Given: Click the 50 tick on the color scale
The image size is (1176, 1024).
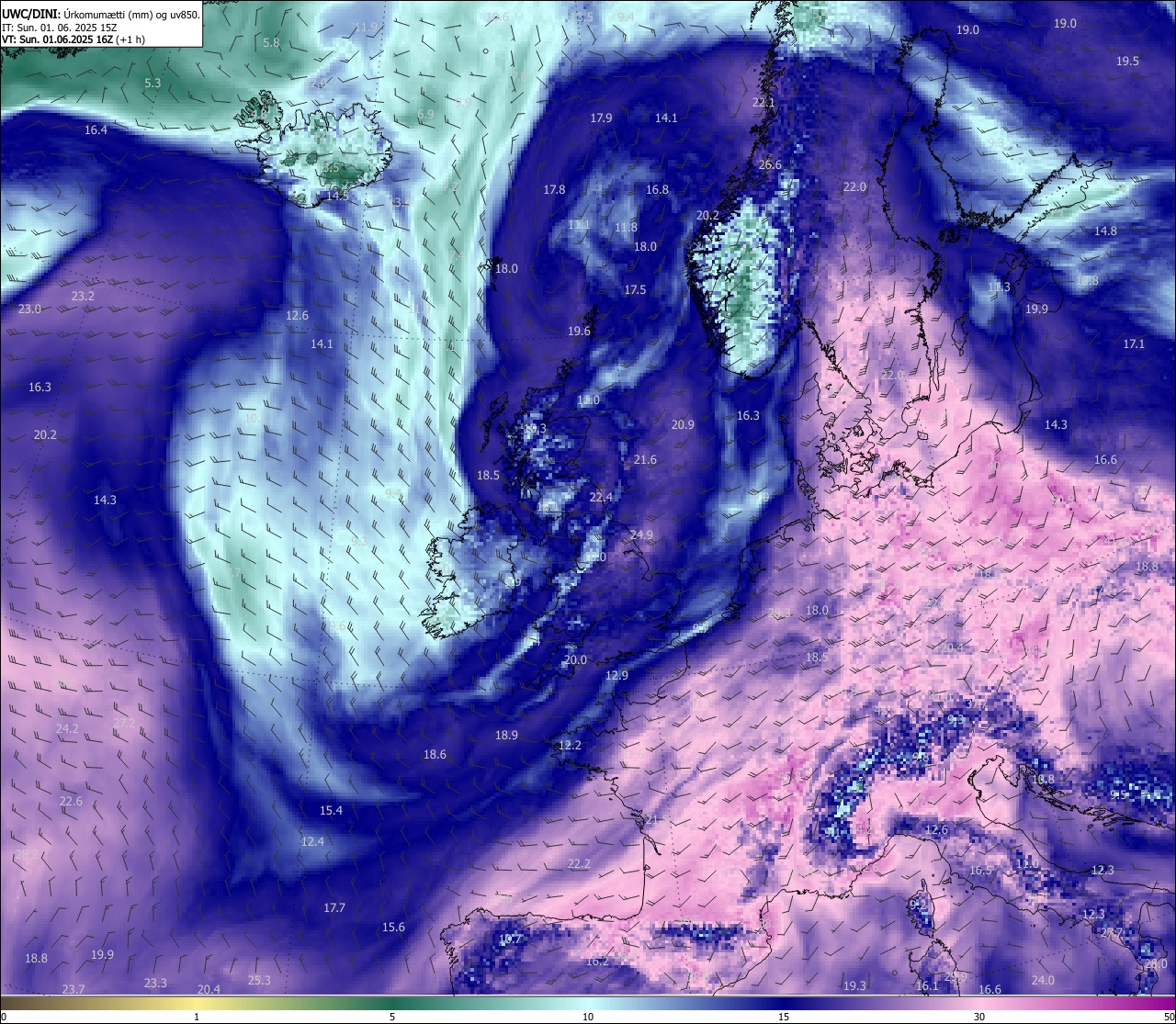Looking at the screenshot, I should tap(1168, 1017).
